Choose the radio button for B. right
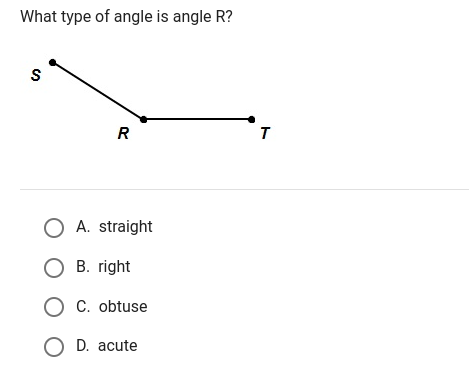The width and height of the screenshot is (469, 375). 54,268
